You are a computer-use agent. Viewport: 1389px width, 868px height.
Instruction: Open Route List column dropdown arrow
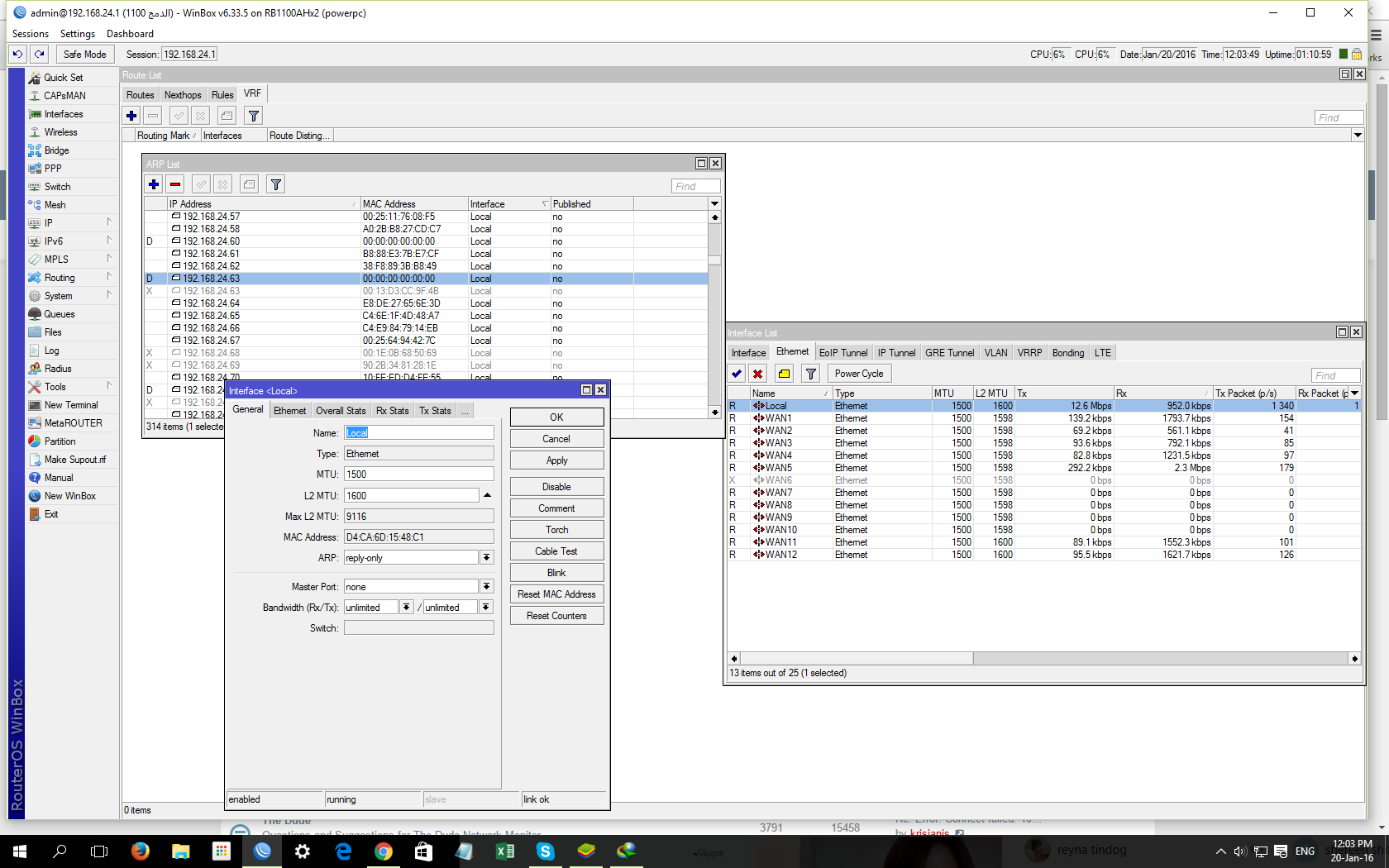pos(1358,135)
